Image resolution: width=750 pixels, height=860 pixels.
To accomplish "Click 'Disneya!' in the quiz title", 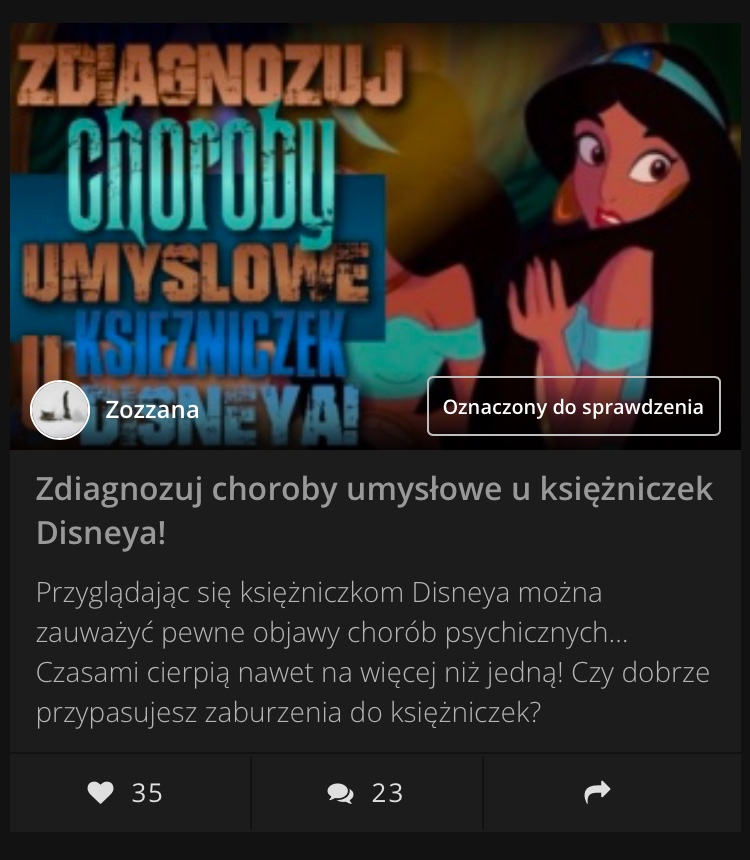I will [101, 533].
